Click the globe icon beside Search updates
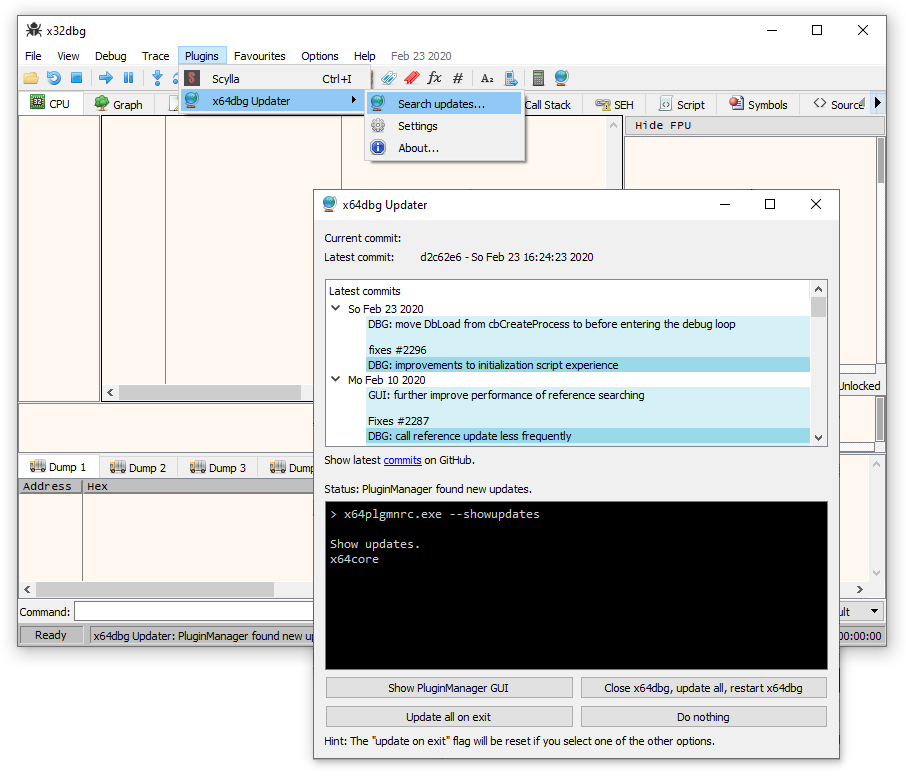 (x=378, y=103)
